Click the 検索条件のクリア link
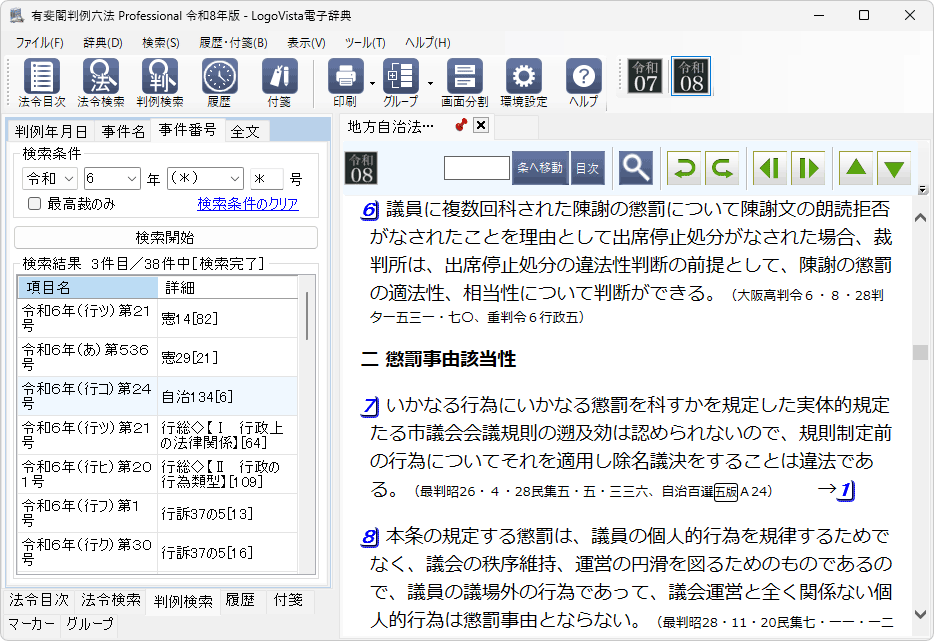 click(247, 204)
